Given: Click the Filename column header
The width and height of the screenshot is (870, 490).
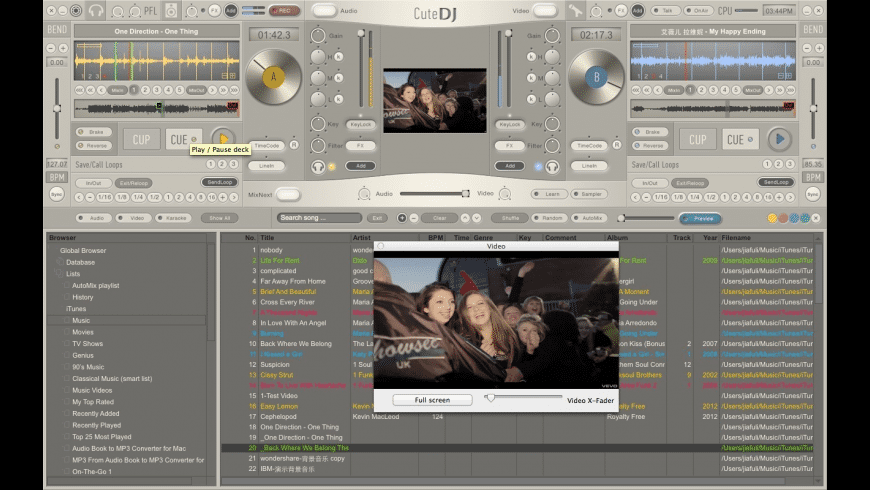Looking at the screenshot, I should [767, 238].
